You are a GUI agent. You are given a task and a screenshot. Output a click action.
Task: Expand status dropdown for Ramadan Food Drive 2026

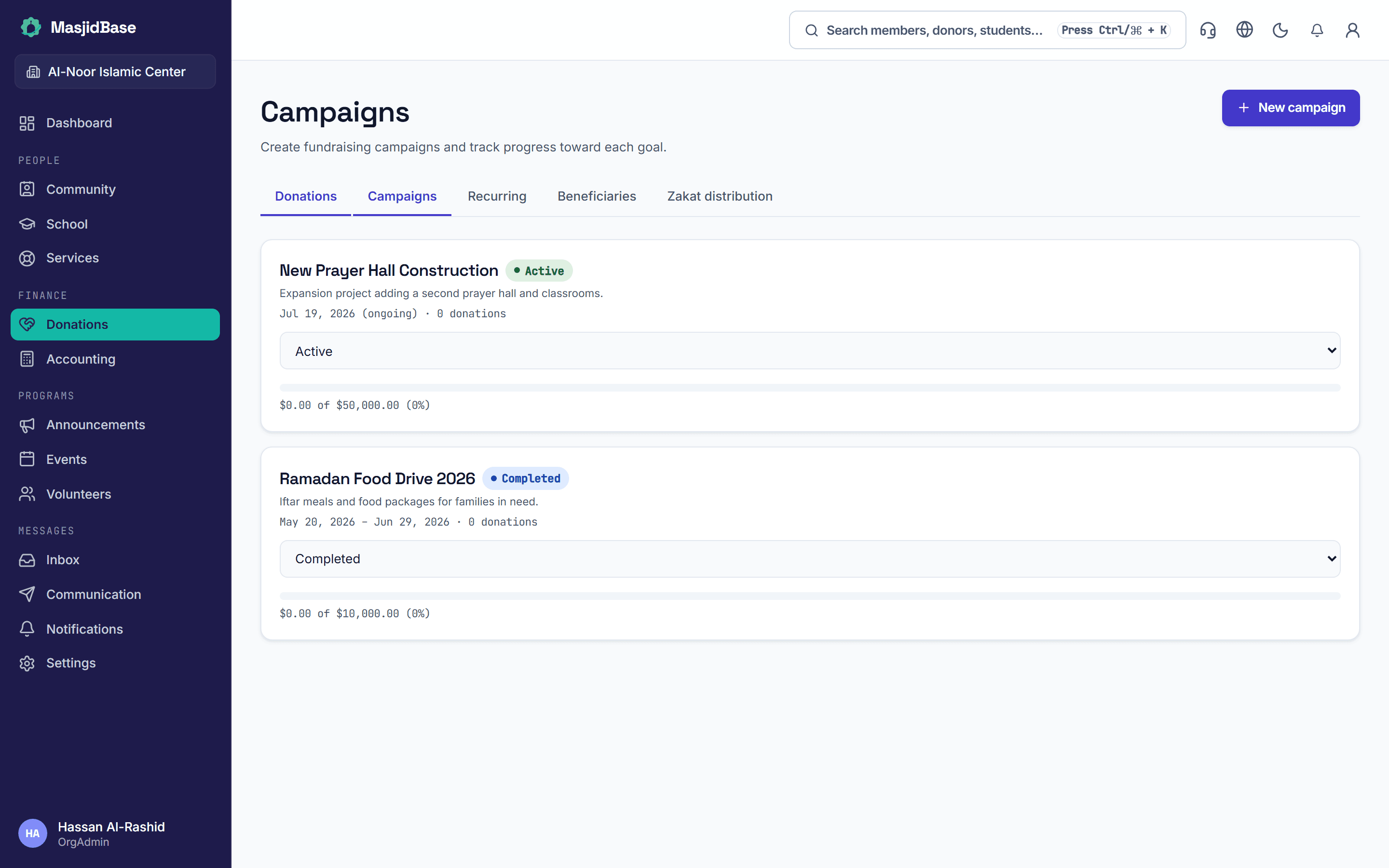click(x=809, y=558)
